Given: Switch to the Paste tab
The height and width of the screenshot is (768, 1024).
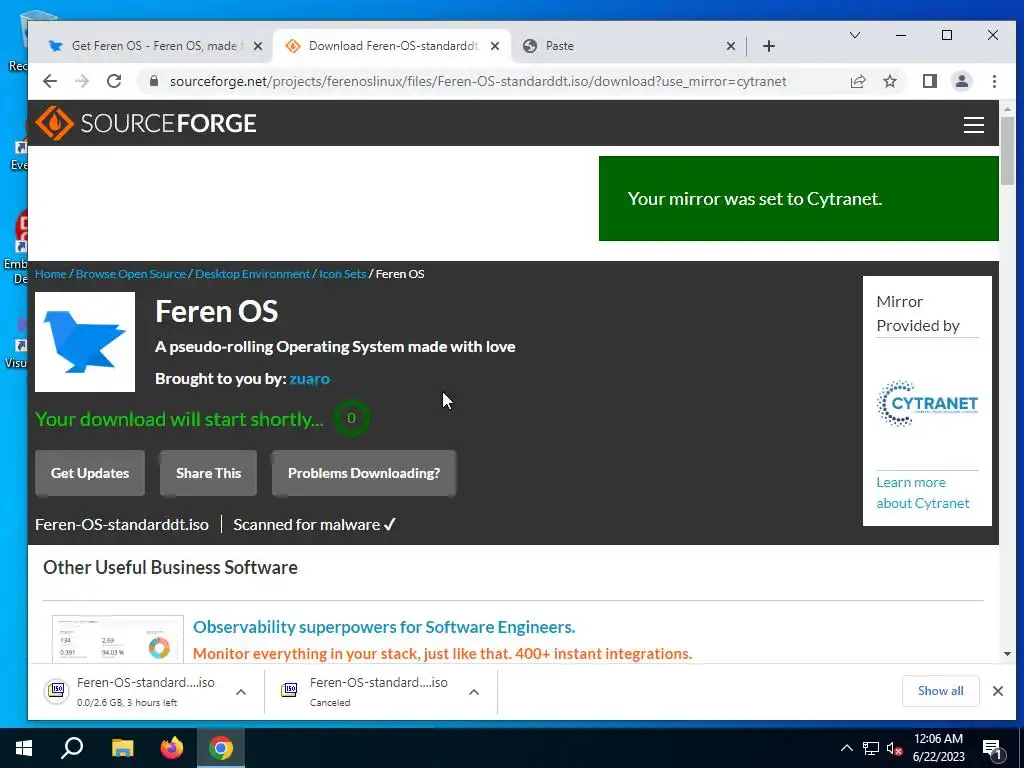Looking at the screenshot, I should coord(627,46).
